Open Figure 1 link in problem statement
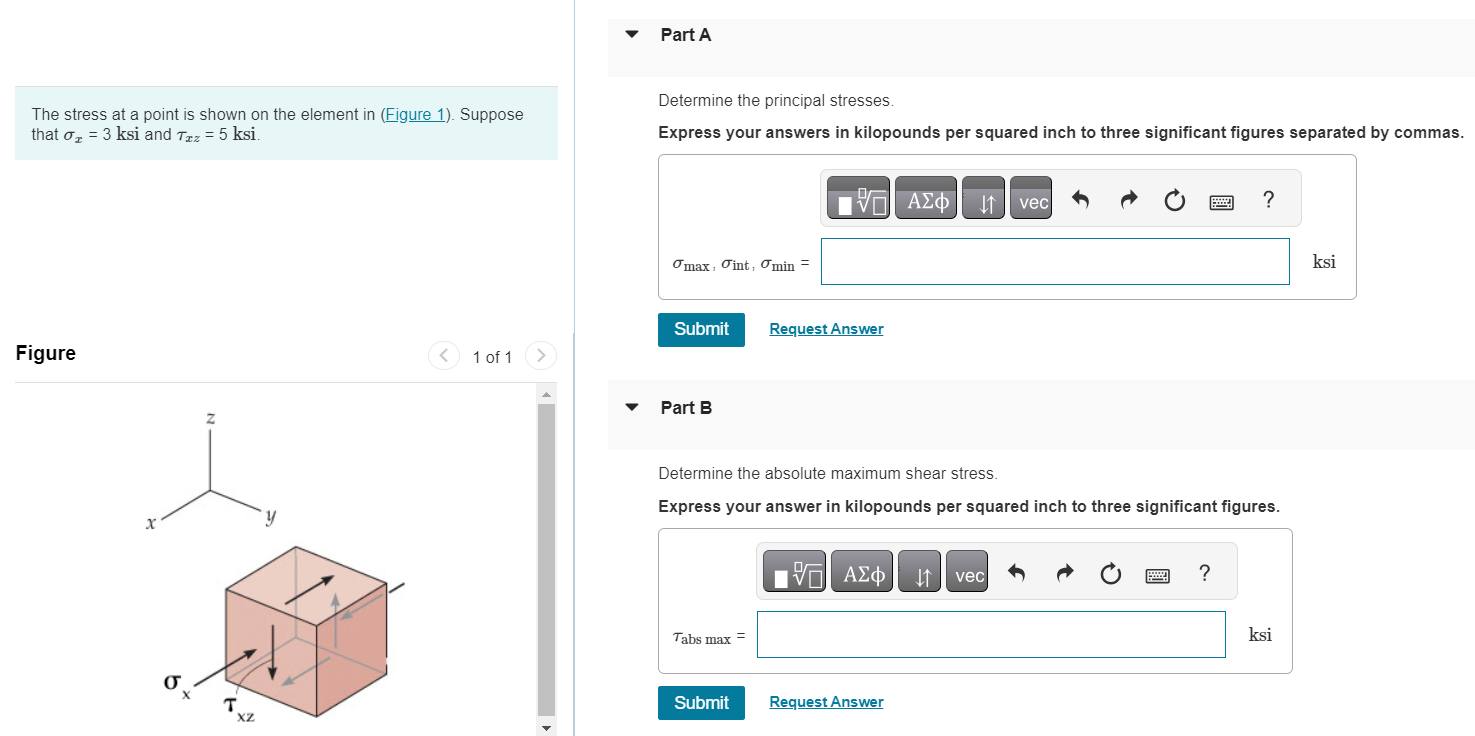The image size is (1475, 736). click(414, 113)
